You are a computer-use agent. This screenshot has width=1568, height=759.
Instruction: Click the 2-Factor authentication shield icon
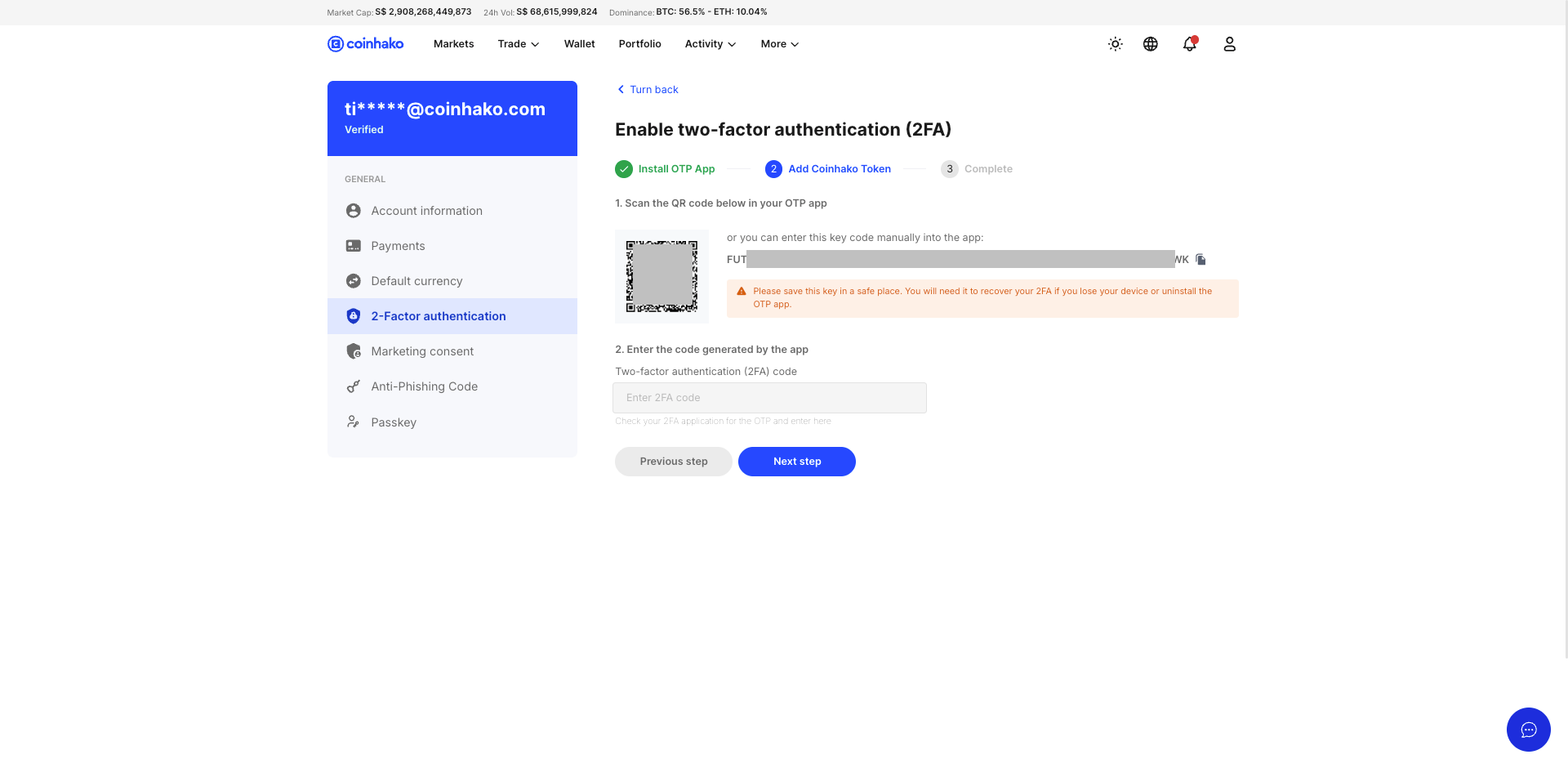point(354,316)
